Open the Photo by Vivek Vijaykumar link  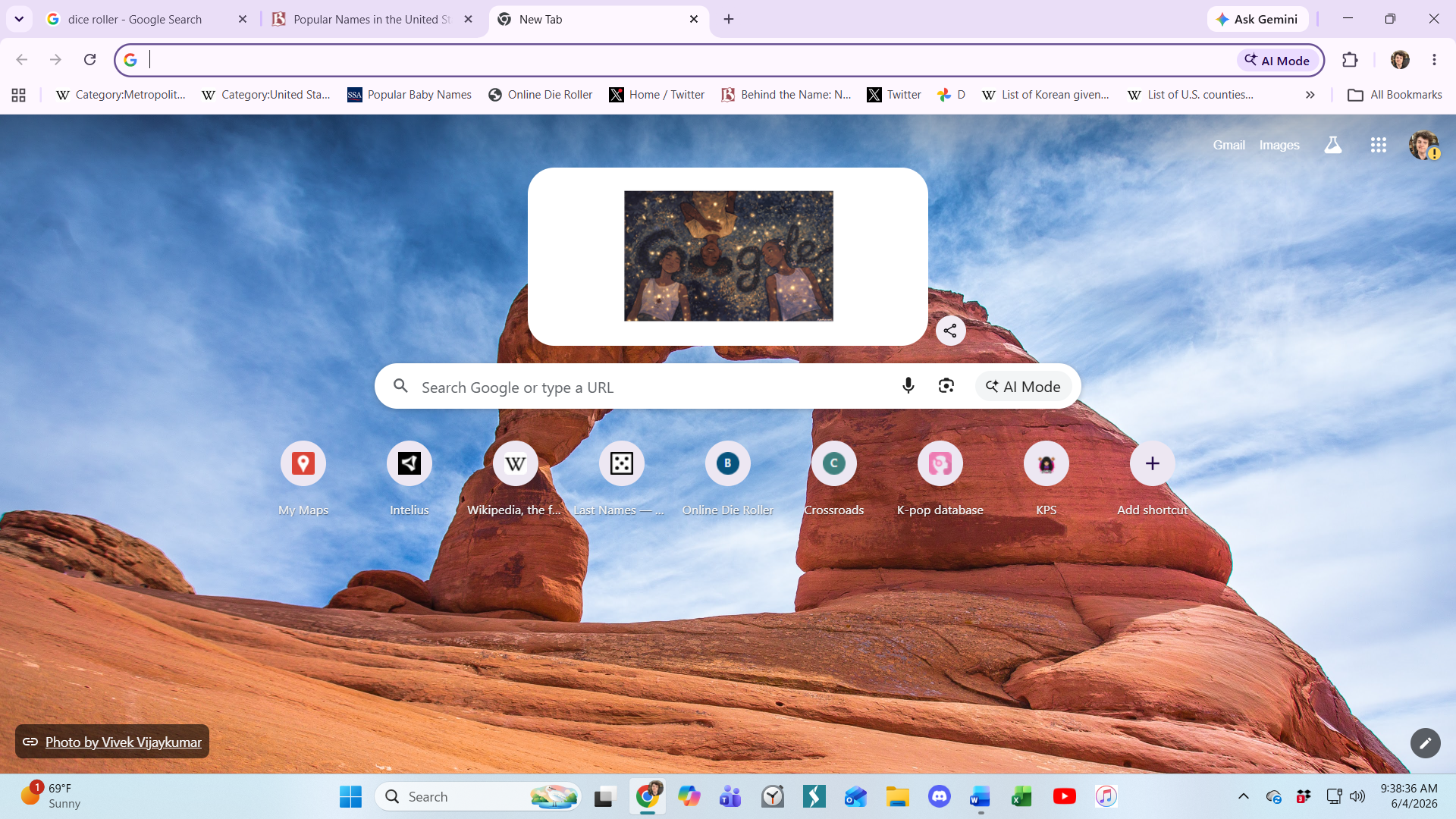112,742
